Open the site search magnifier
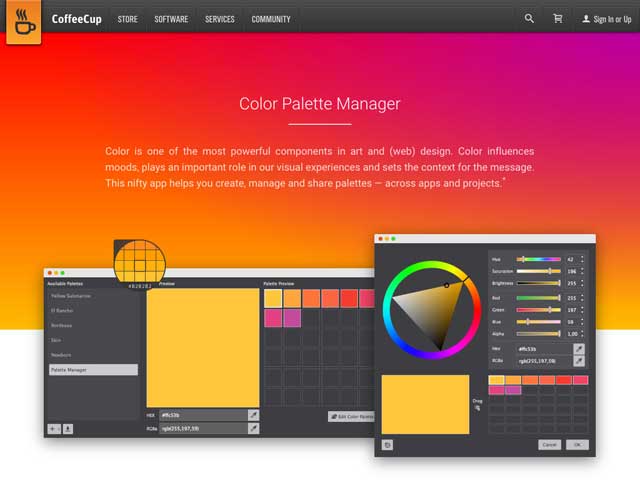This screenshot has width=640, height=480. pyautogui.click(x=529, y=18)
